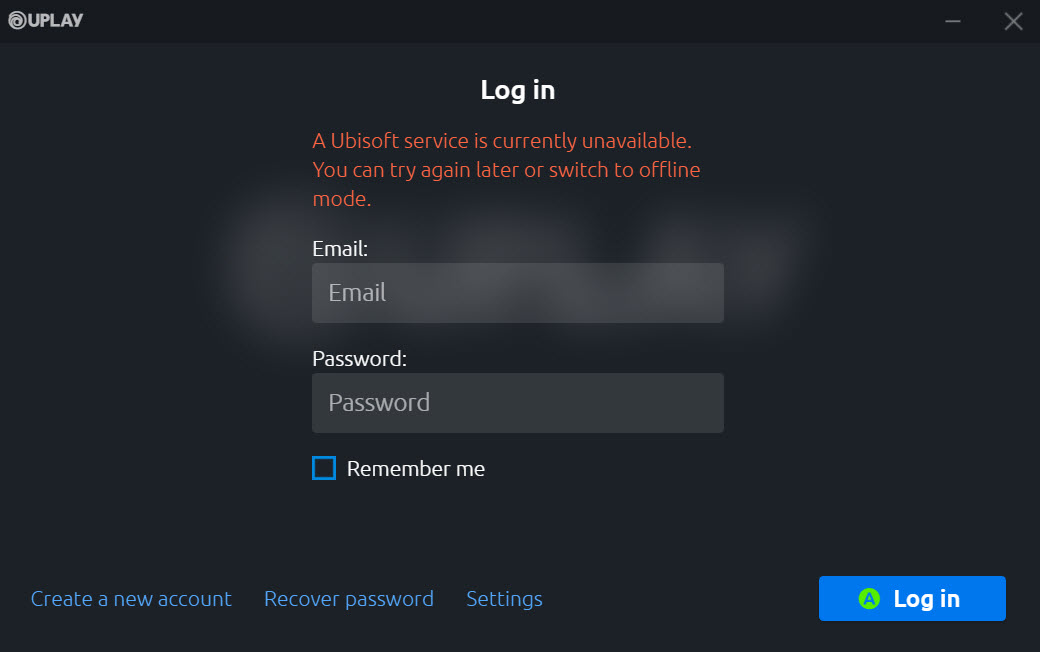The height and width of the screenshot is (652, 1040).
Task: Tick the Remember me checkbox
Action: tap(324, 468)
